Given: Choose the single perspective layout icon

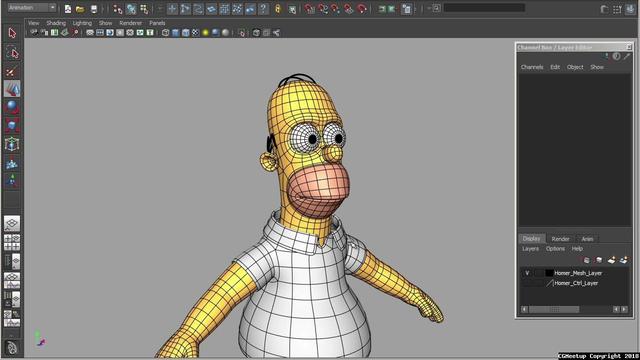Looking at the screenshot, I should click(x=12, y=224).
